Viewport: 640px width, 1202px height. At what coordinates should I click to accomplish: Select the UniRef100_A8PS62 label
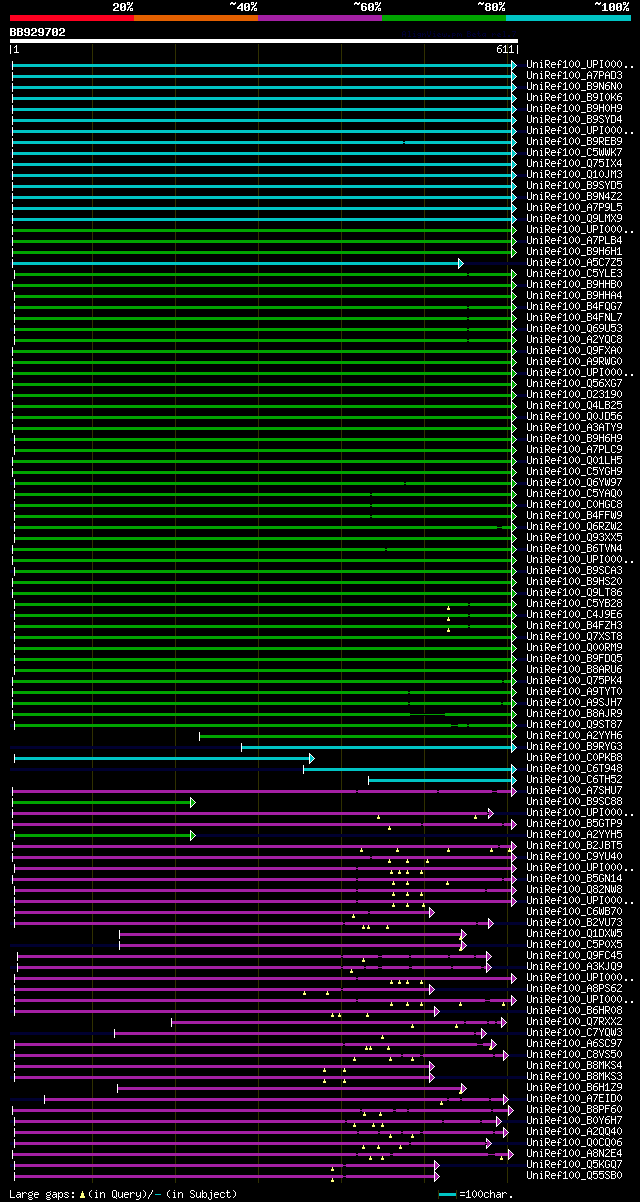pos(575,988)
